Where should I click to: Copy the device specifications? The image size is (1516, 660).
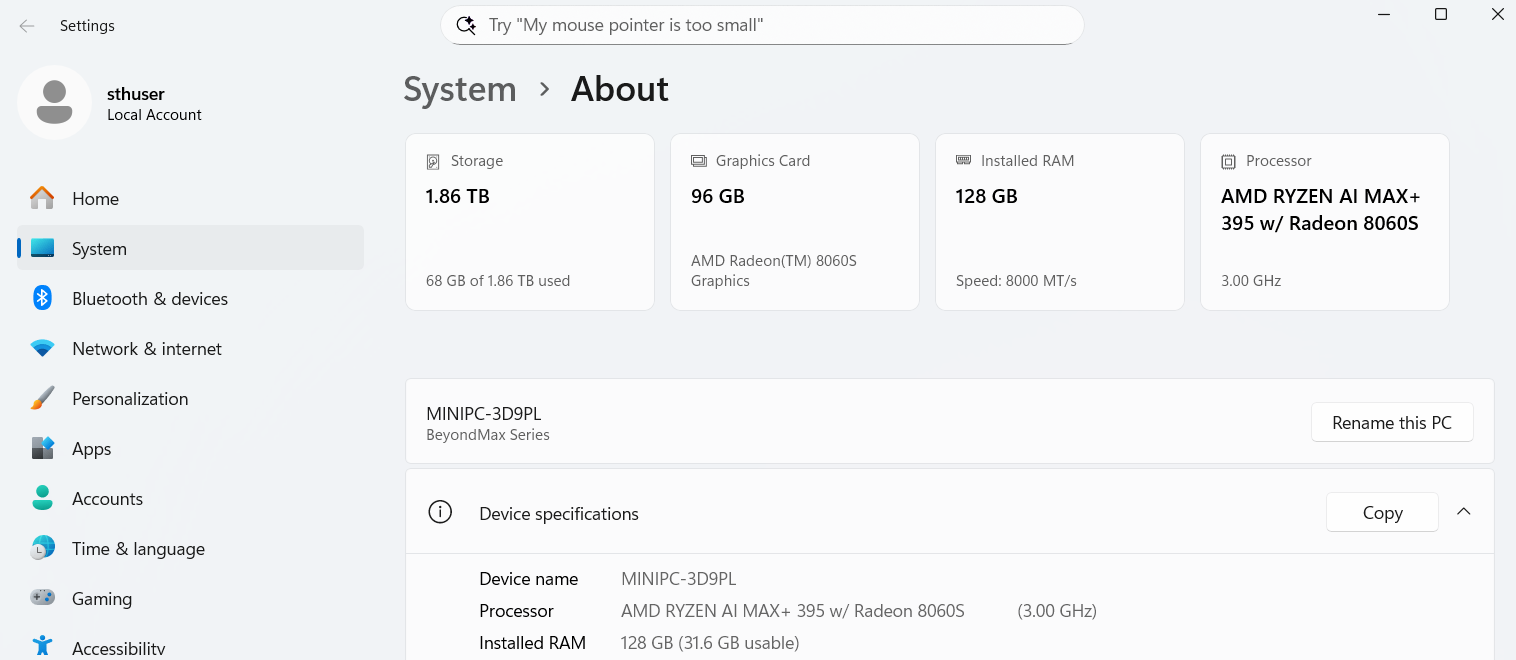(x=1382, y=512)
